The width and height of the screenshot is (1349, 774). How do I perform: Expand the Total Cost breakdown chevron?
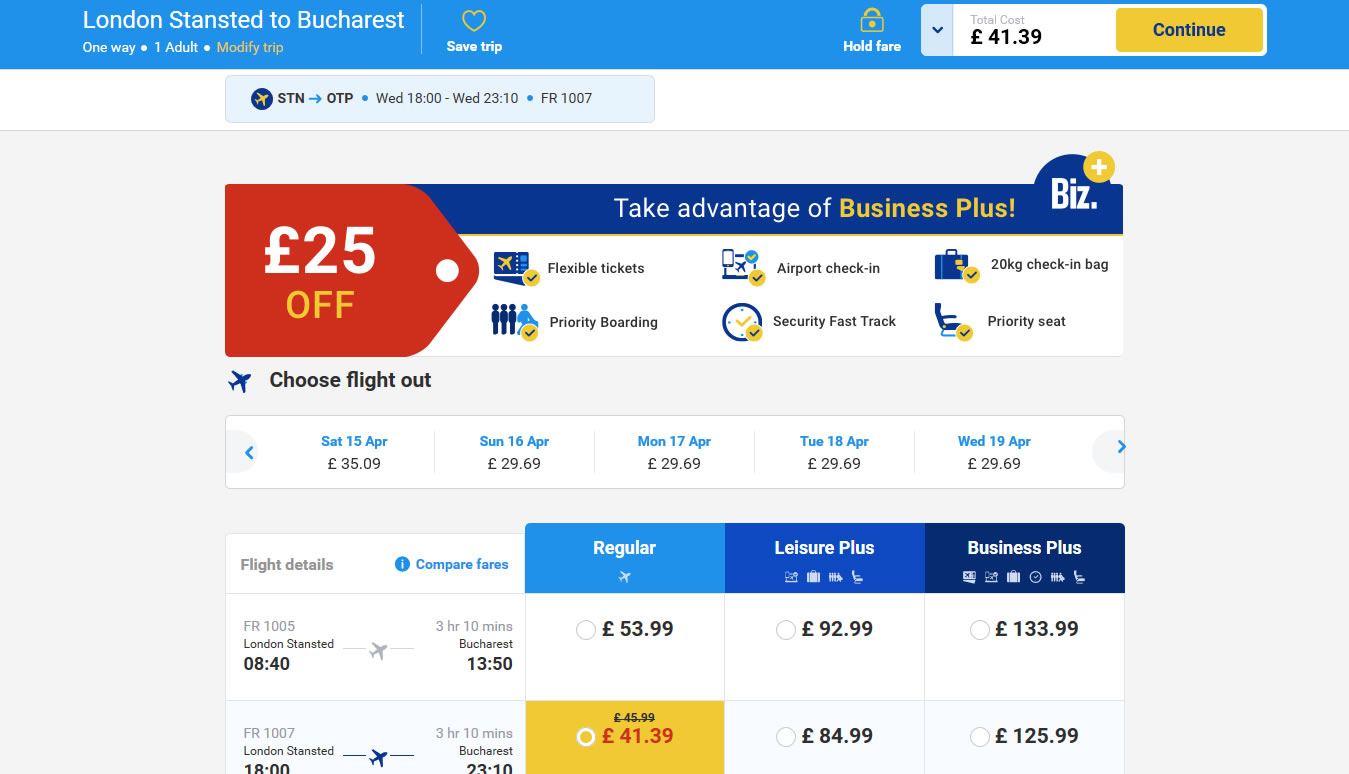[x=937, y=30]
